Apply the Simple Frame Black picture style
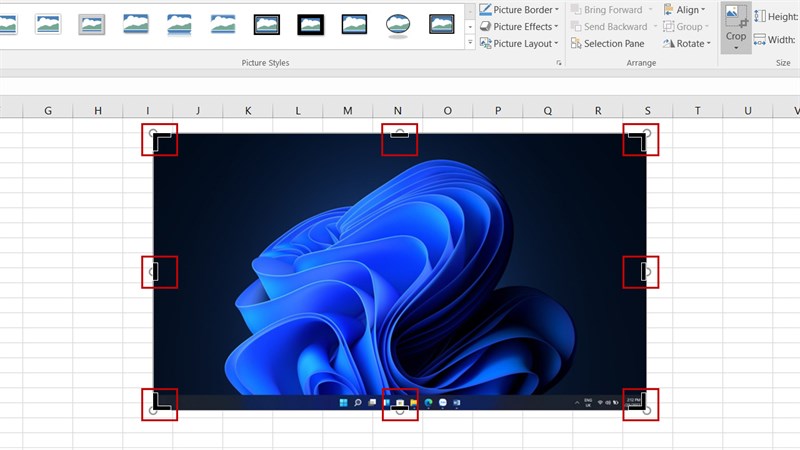Screen dimensions: 800x450 coord(354,24)
